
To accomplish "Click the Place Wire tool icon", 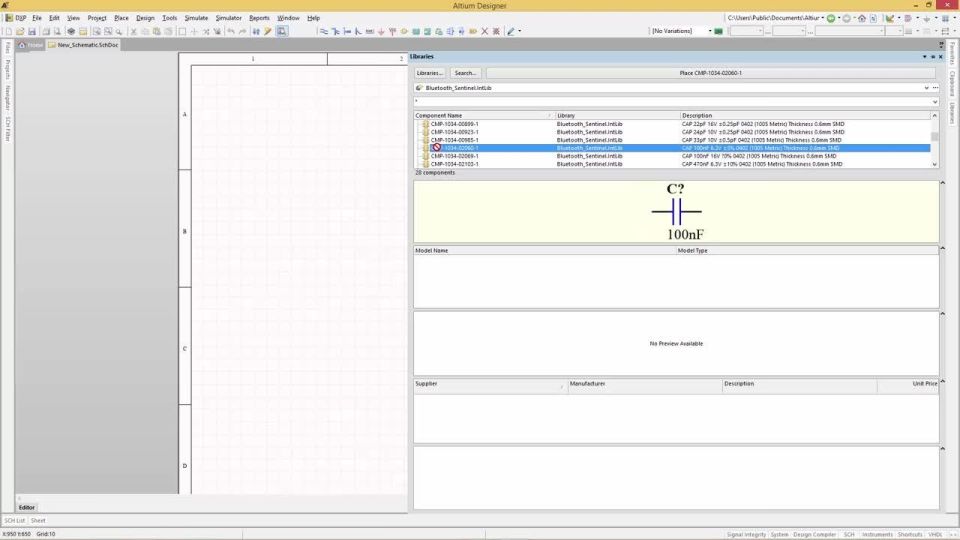I will pyautogui.click(x=324, y=31).
